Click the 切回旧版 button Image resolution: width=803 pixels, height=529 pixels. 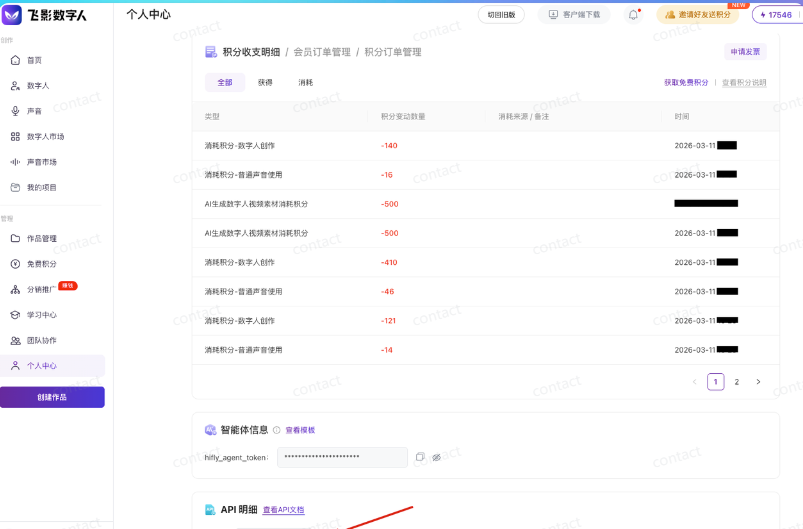tap(501, 15)
